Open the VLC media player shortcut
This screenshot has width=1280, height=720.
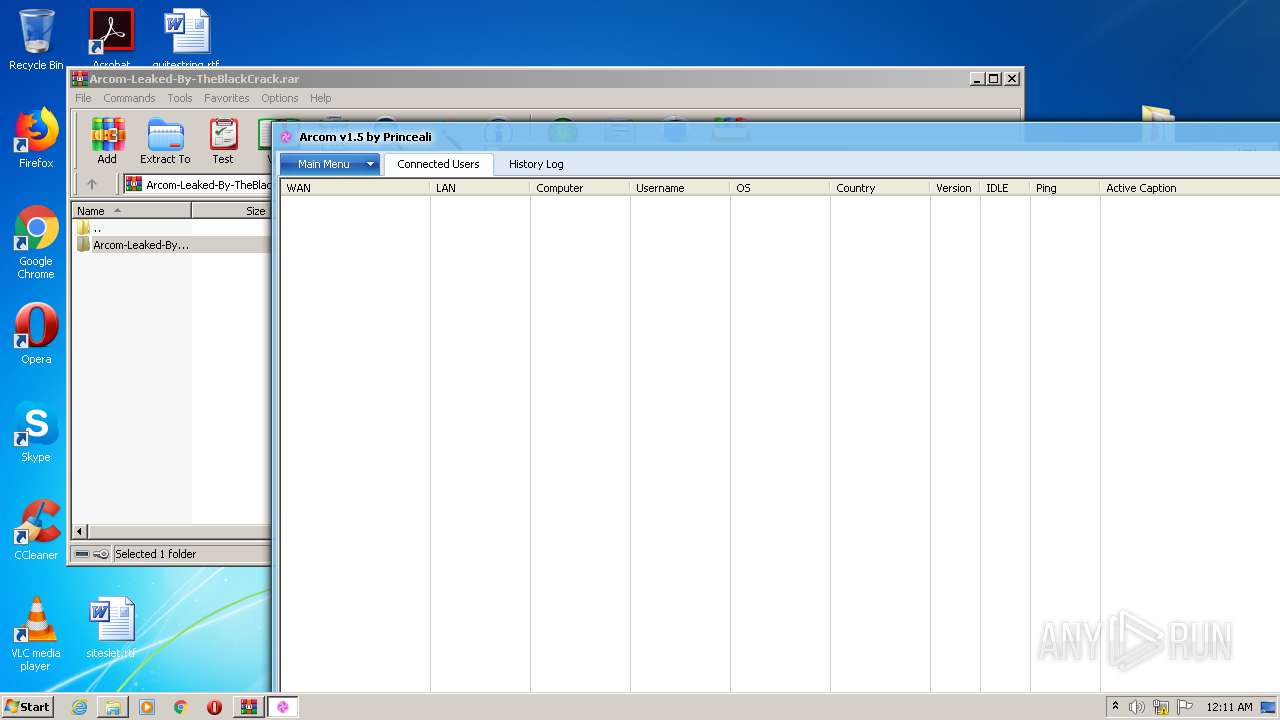36,634
